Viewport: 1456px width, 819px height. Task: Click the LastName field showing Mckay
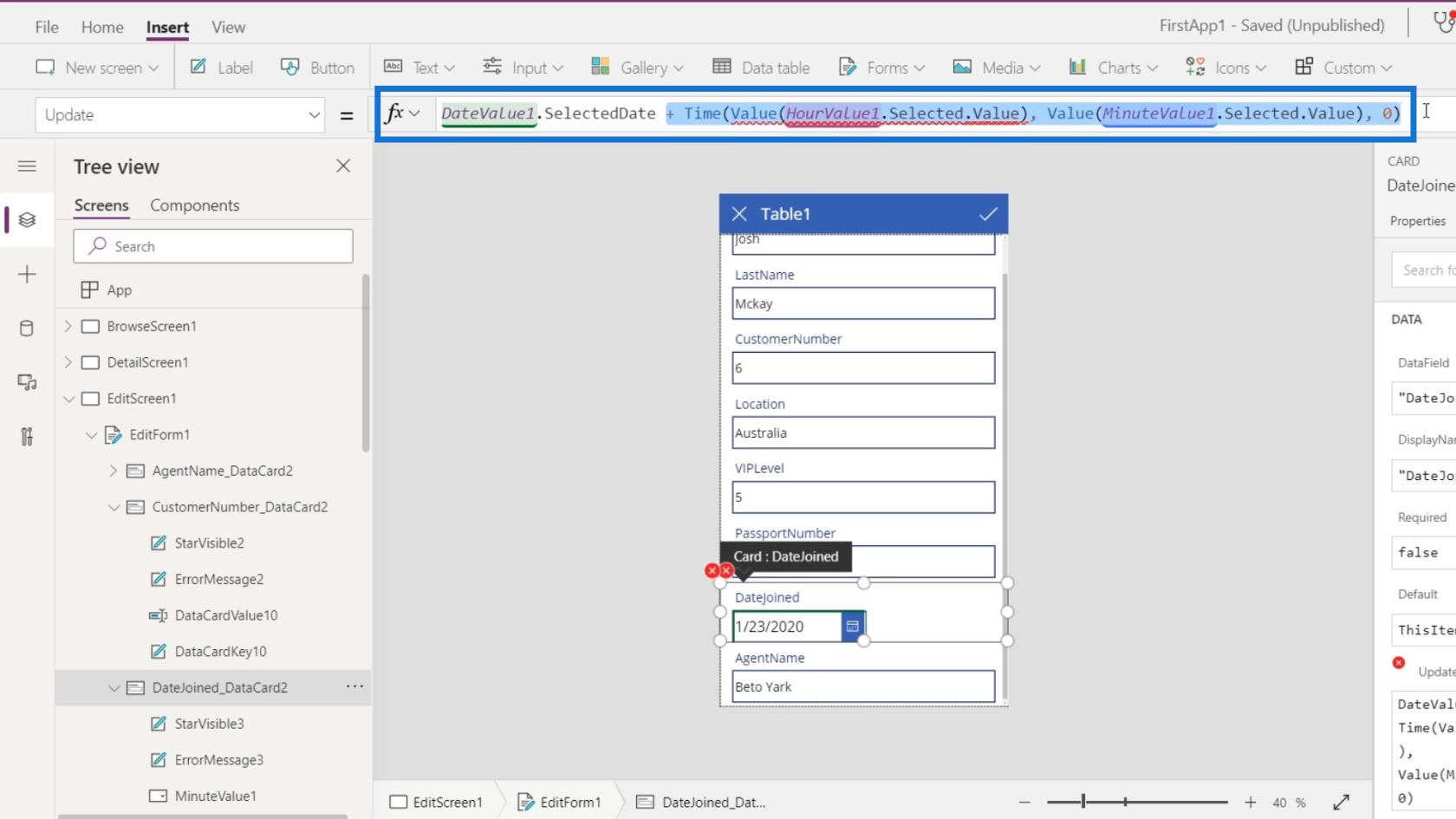[863, 303]
